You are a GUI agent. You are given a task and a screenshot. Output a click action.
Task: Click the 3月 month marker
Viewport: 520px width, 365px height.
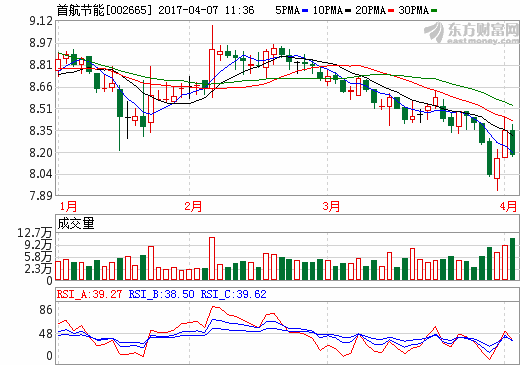point(331,206)
